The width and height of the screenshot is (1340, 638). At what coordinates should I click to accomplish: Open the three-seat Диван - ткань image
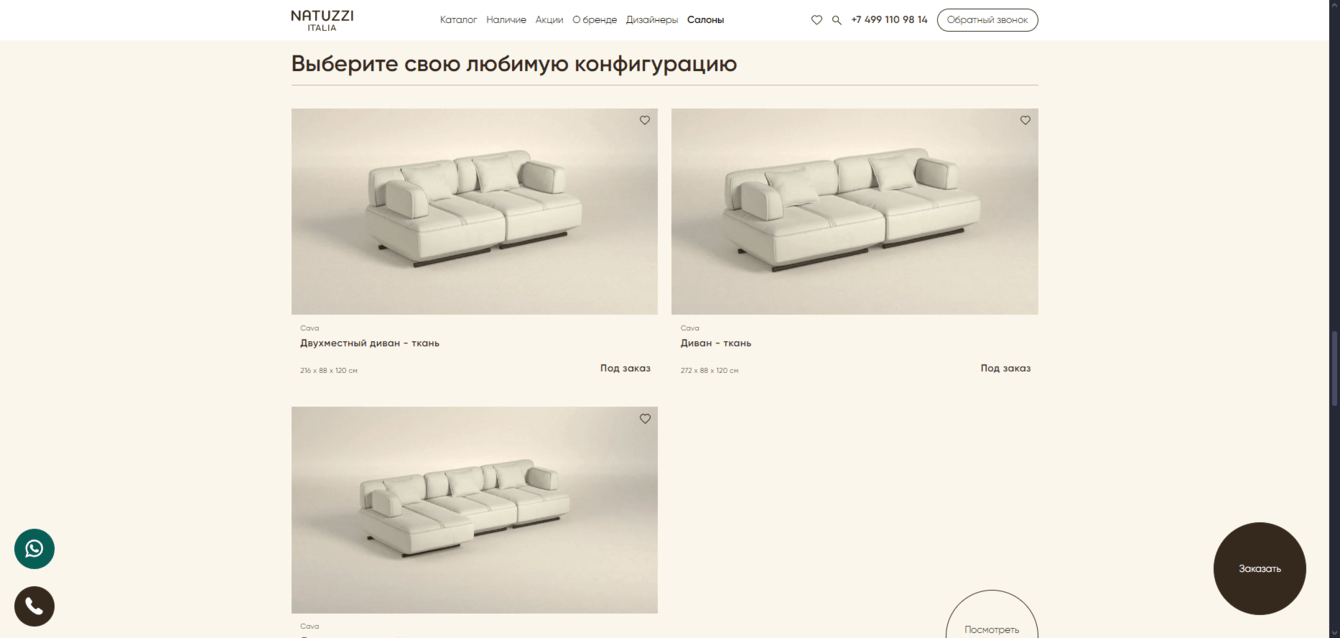tap(855, 212)
